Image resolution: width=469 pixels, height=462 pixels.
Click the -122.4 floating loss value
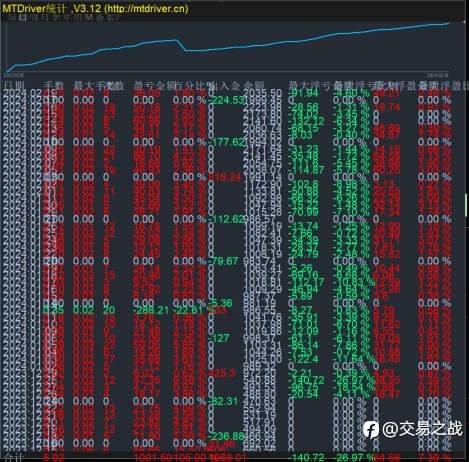point(303,359)
